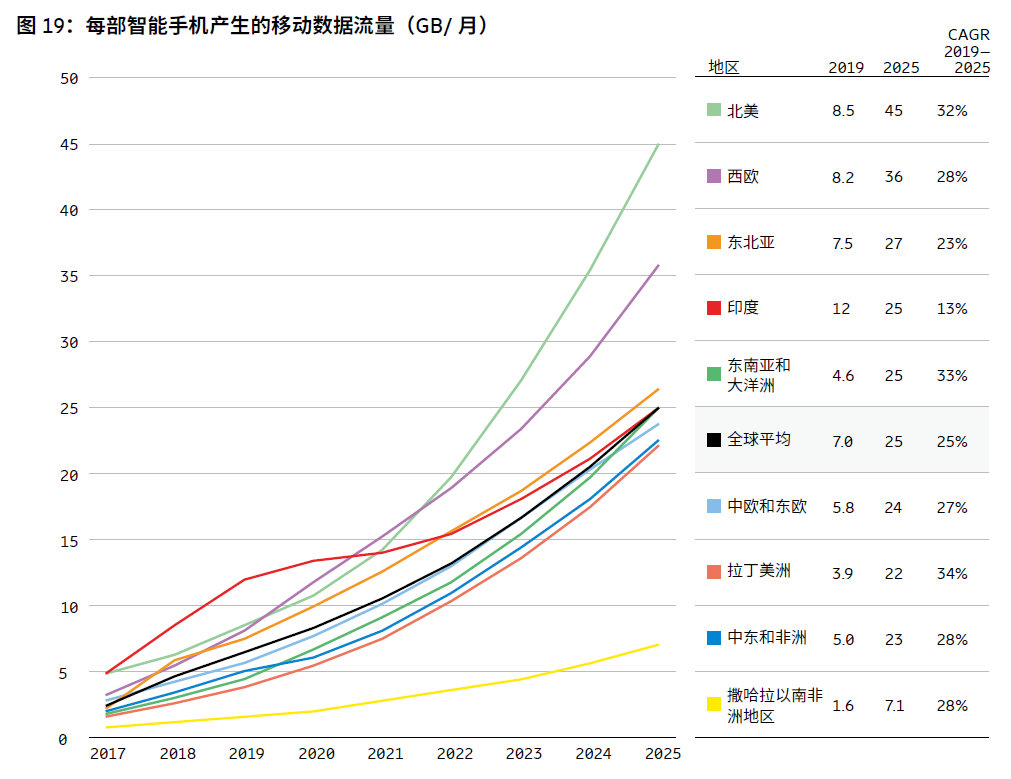The width and height of the screenshot is (1011, 779).
Task: Click the 2017 label on x-axis
Action: (x=108, y=753)
